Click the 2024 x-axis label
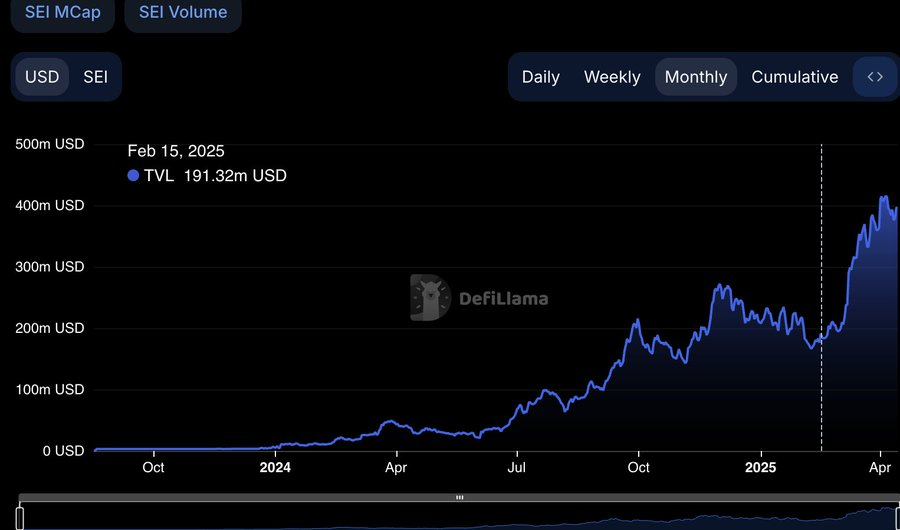This screenshot has height=530, width=900. tap(275, 467)
